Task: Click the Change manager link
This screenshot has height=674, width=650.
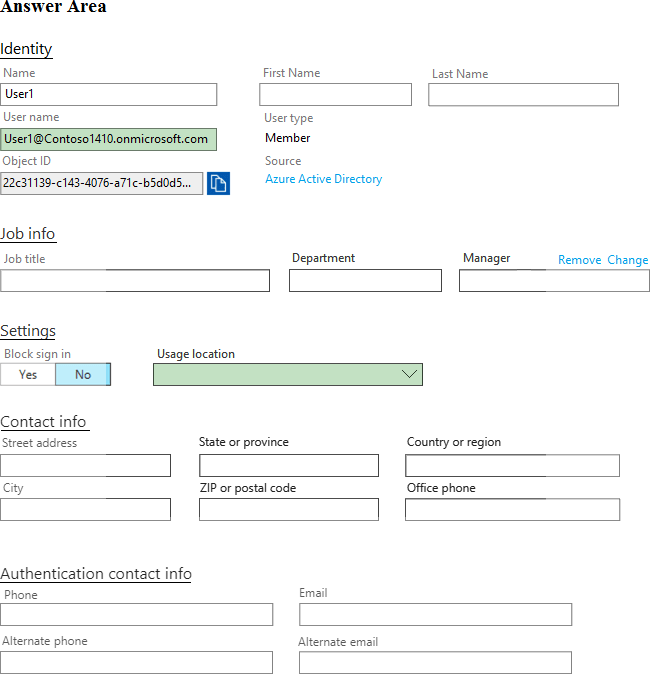Action: 627,260
